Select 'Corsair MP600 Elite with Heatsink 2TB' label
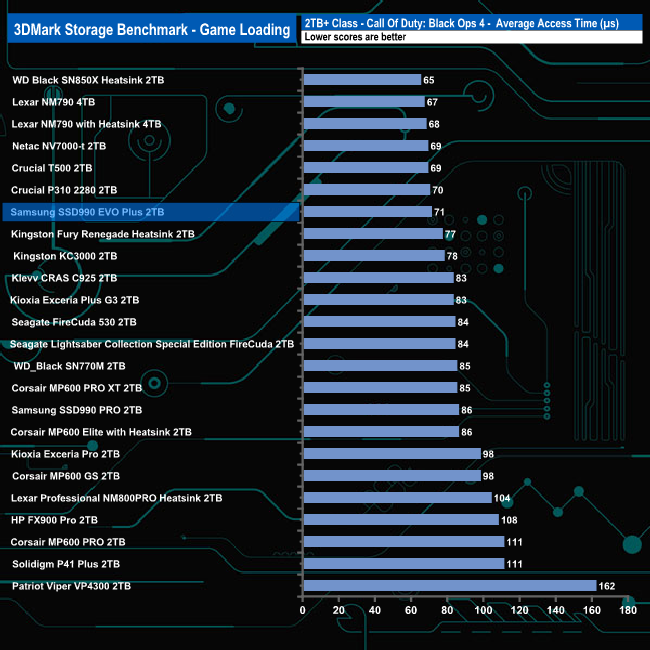Viewport: 650px width, 650px height. tap(101, 432)
